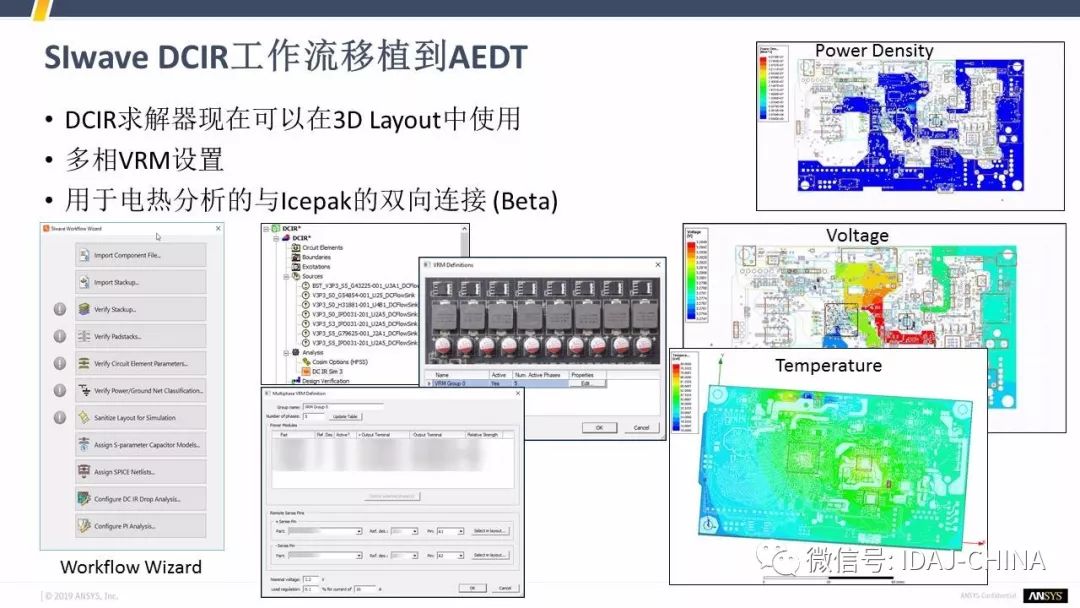1080x608 pixels.
Task: Select Boundaries in the project tree
Action: click(316, 258)
